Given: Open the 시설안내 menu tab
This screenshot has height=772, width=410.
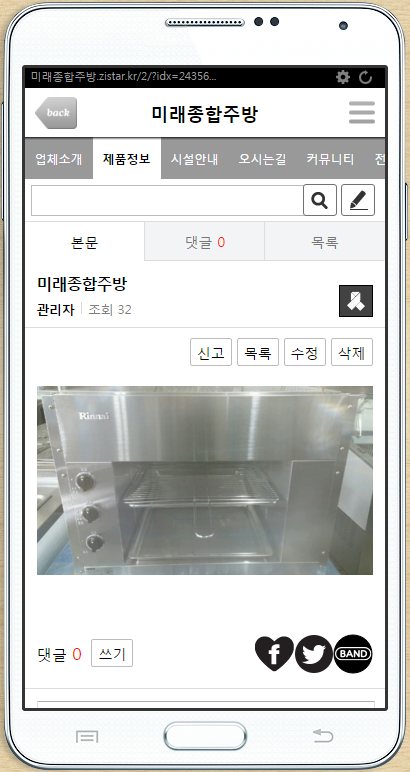Looking at the screenshot, I should pos(194,159).
